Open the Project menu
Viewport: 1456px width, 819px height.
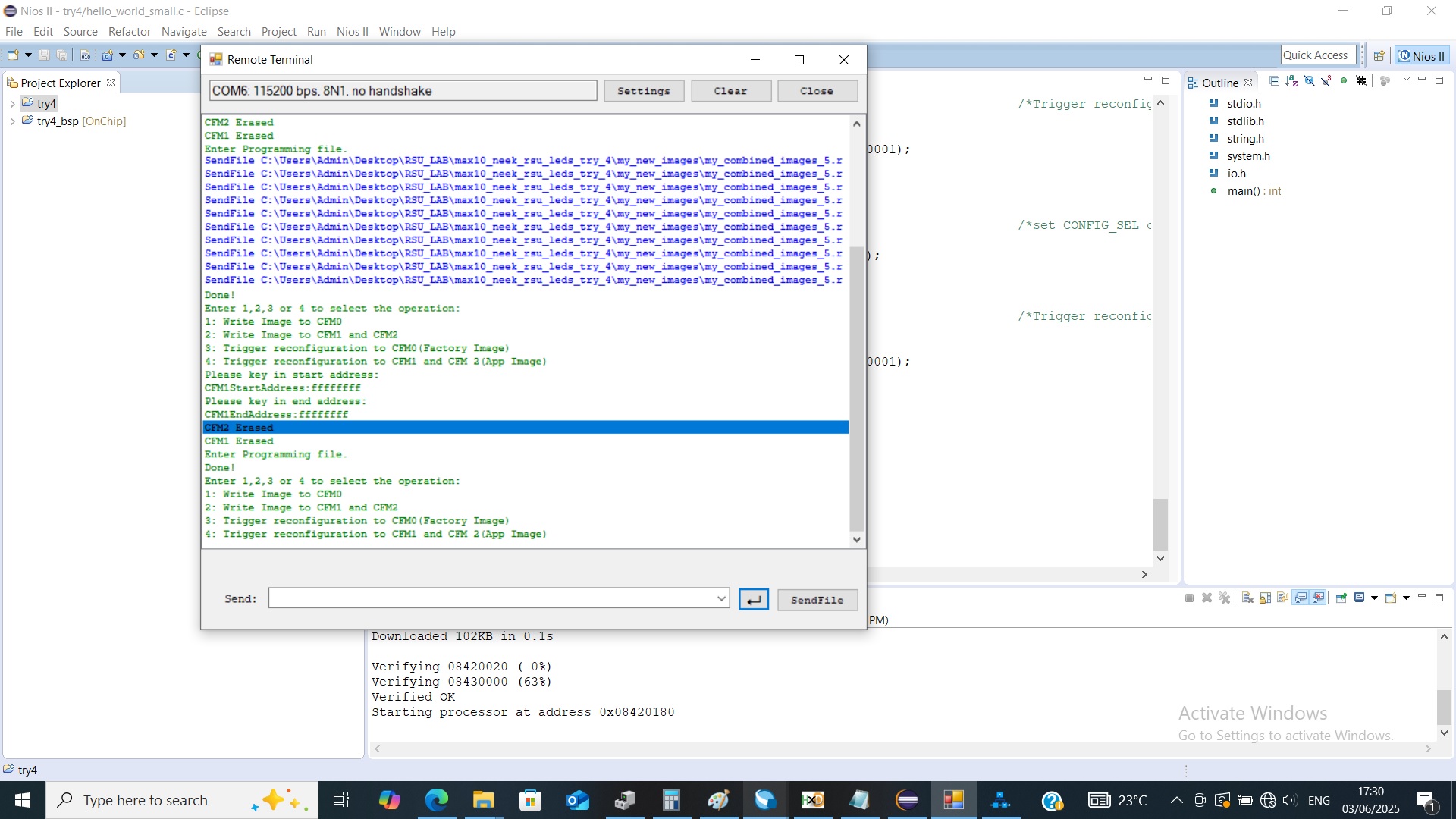click(278, 32)
